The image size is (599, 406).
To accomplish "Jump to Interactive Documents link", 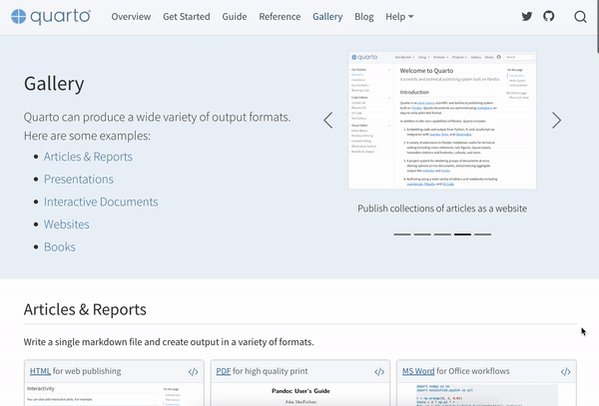I will pos(101,202).
